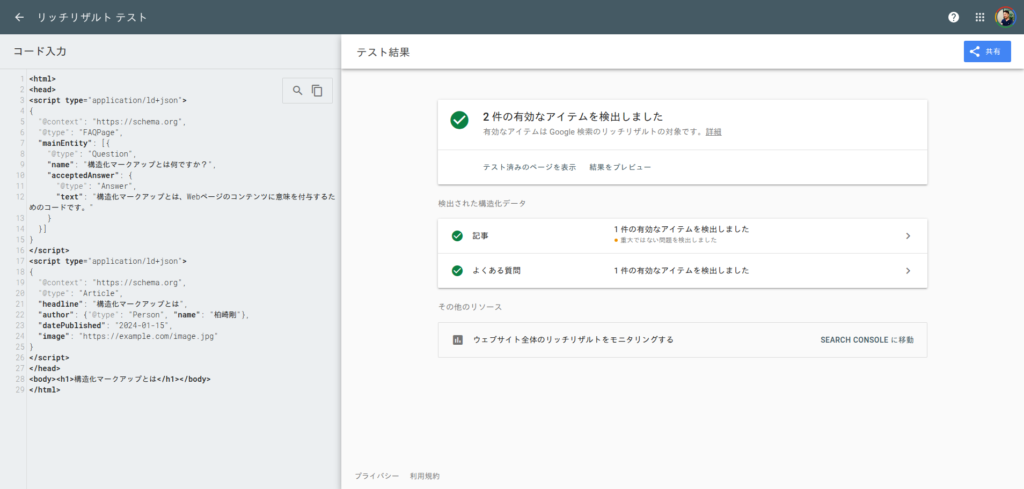Image resolution: width=1024 pixels, height=489 pixels.
Task: Click 2 件の有効なアイテムを検出しました heading
Action: point(573,117)
